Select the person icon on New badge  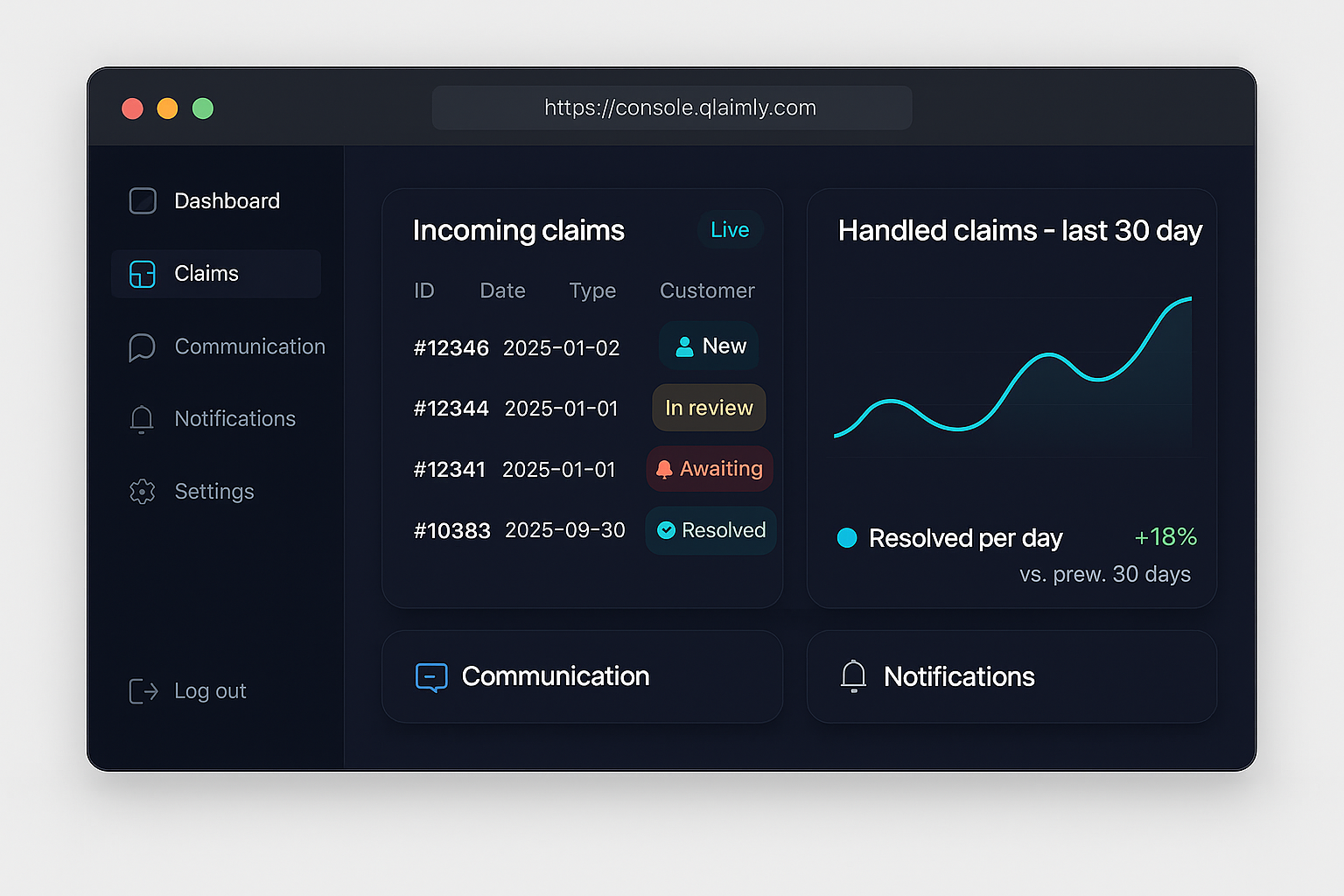684,346
